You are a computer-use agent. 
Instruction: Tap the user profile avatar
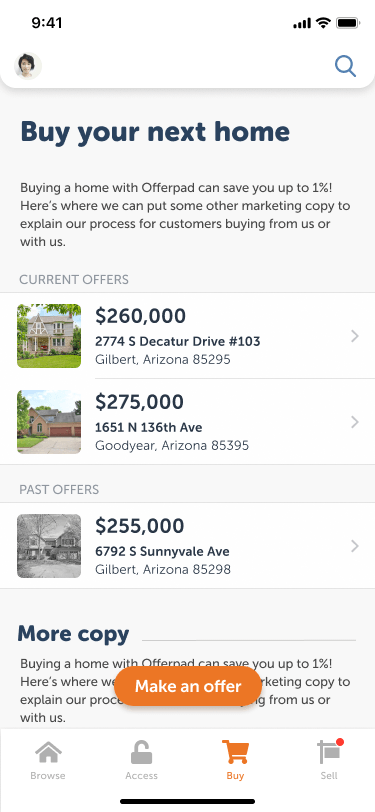tap(28, 66)
